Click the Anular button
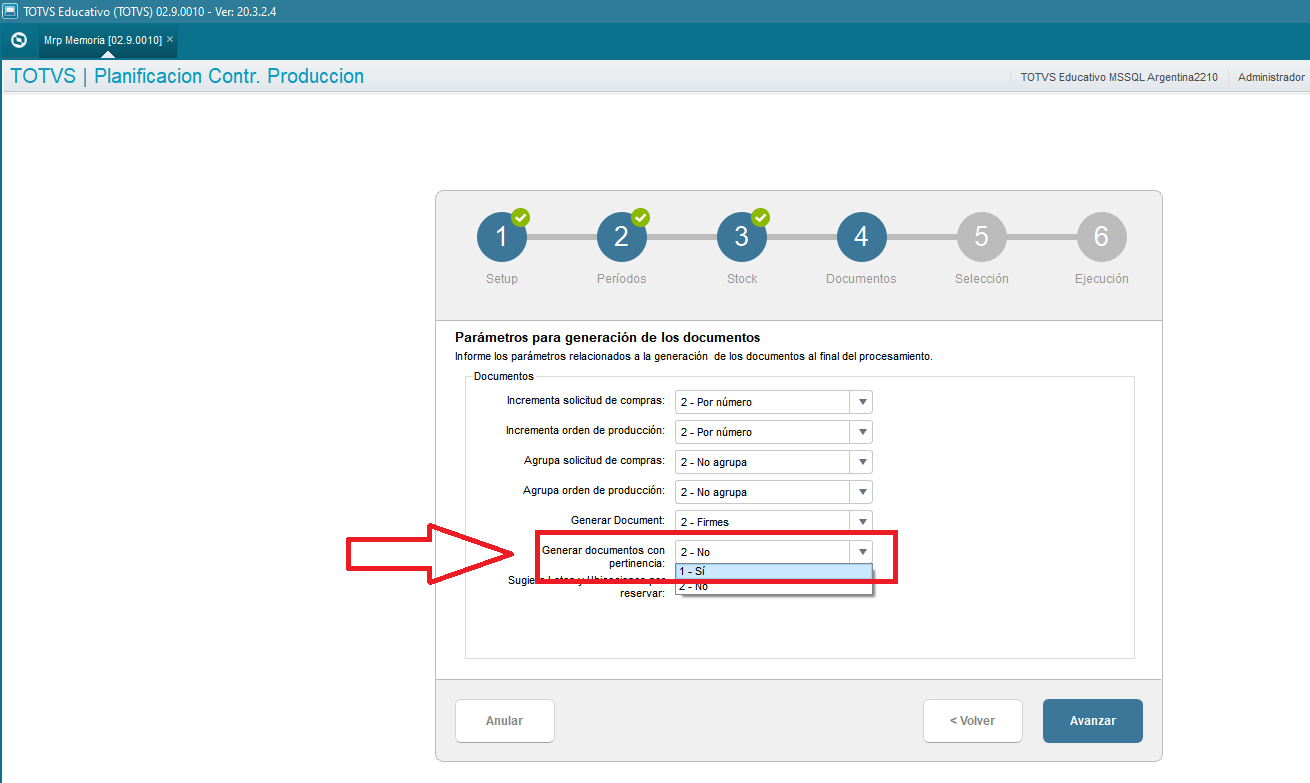 click(x=505, y=721)
